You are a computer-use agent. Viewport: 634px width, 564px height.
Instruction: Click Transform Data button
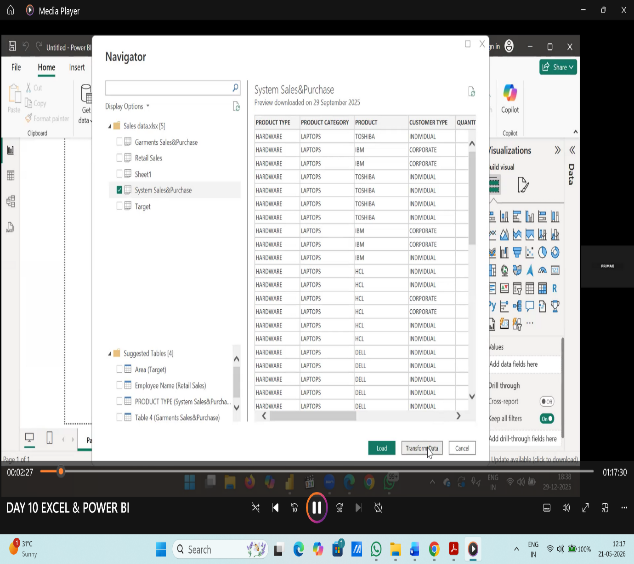[422, 448]
